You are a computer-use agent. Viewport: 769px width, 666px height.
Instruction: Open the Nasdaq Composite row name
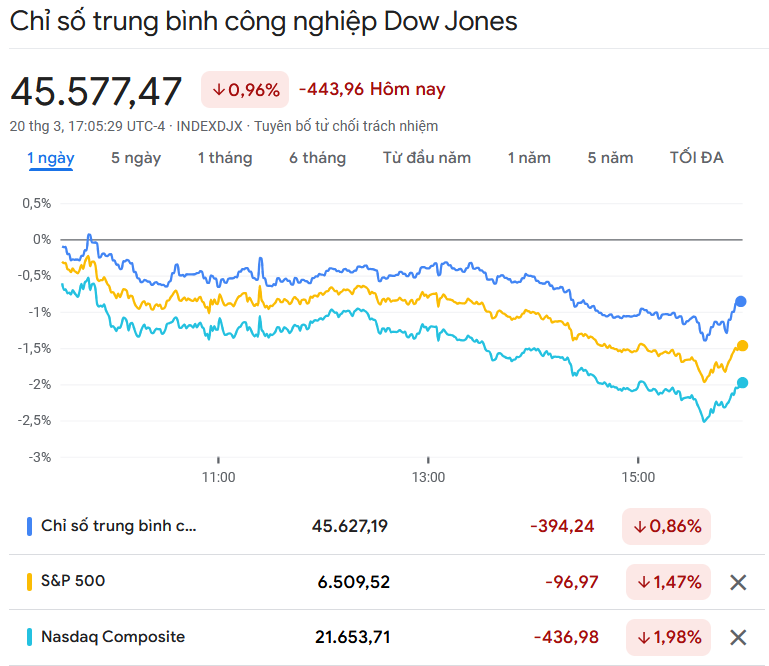pos(113,637)
